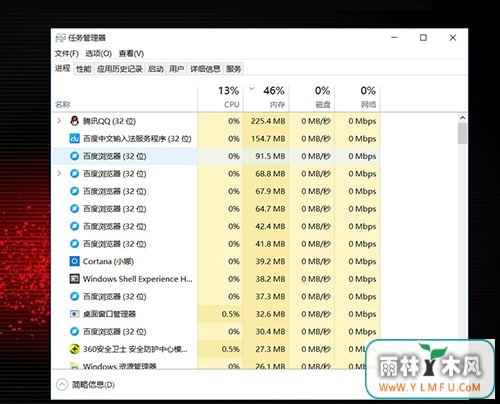Click the Baidu browser icon in the 68.8 MB row
500x404 pixels.
(x=74, y=174)
